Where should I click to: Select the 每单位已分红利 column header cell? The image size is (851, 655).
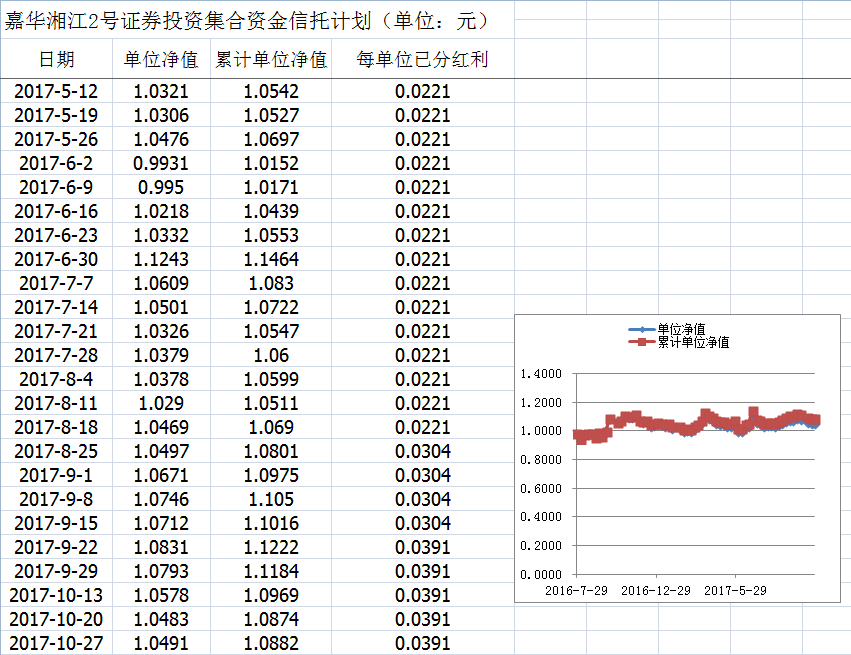coord(422,60)
